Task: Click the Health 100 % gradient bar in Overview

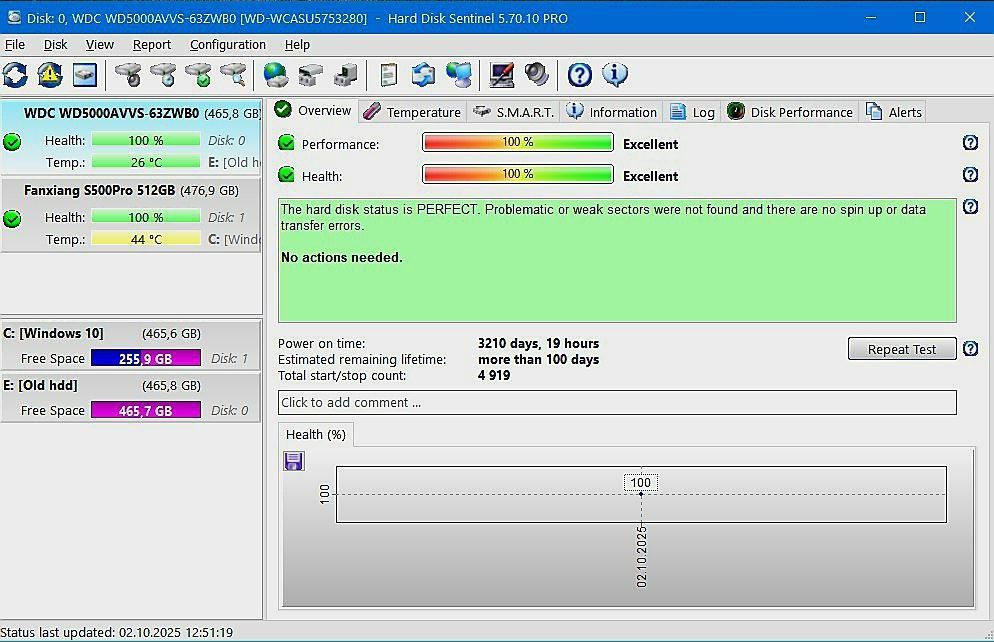Action: [x=517, y=174]
